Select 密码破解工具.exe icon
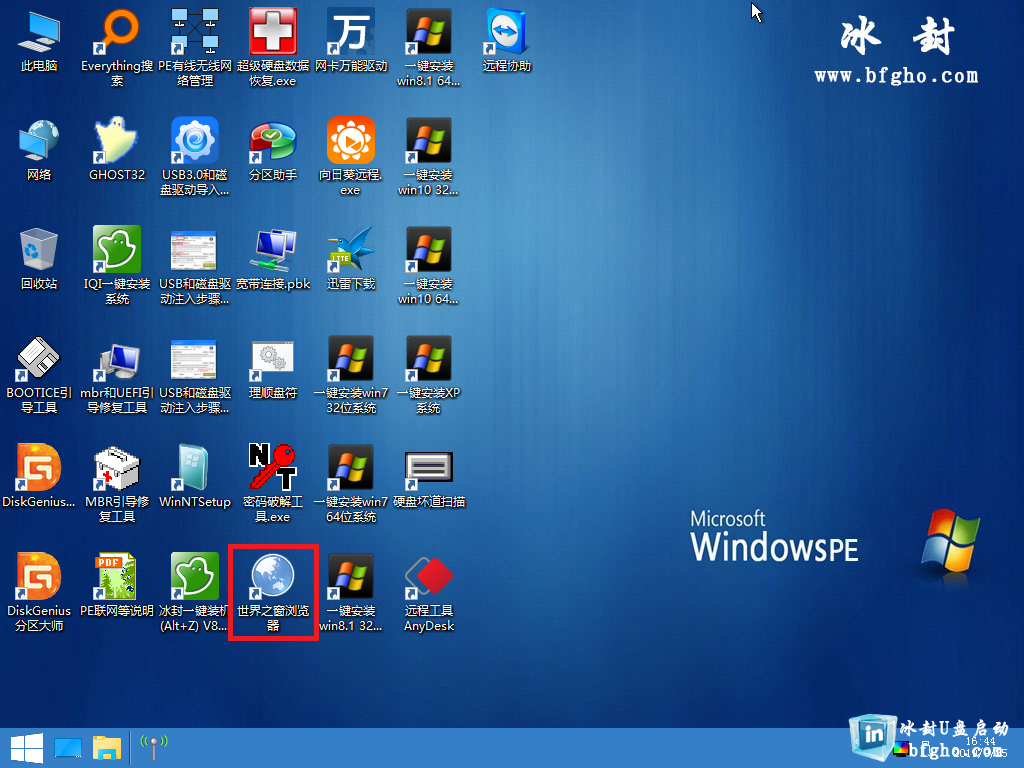1024x768 pixels. [273, 483]
